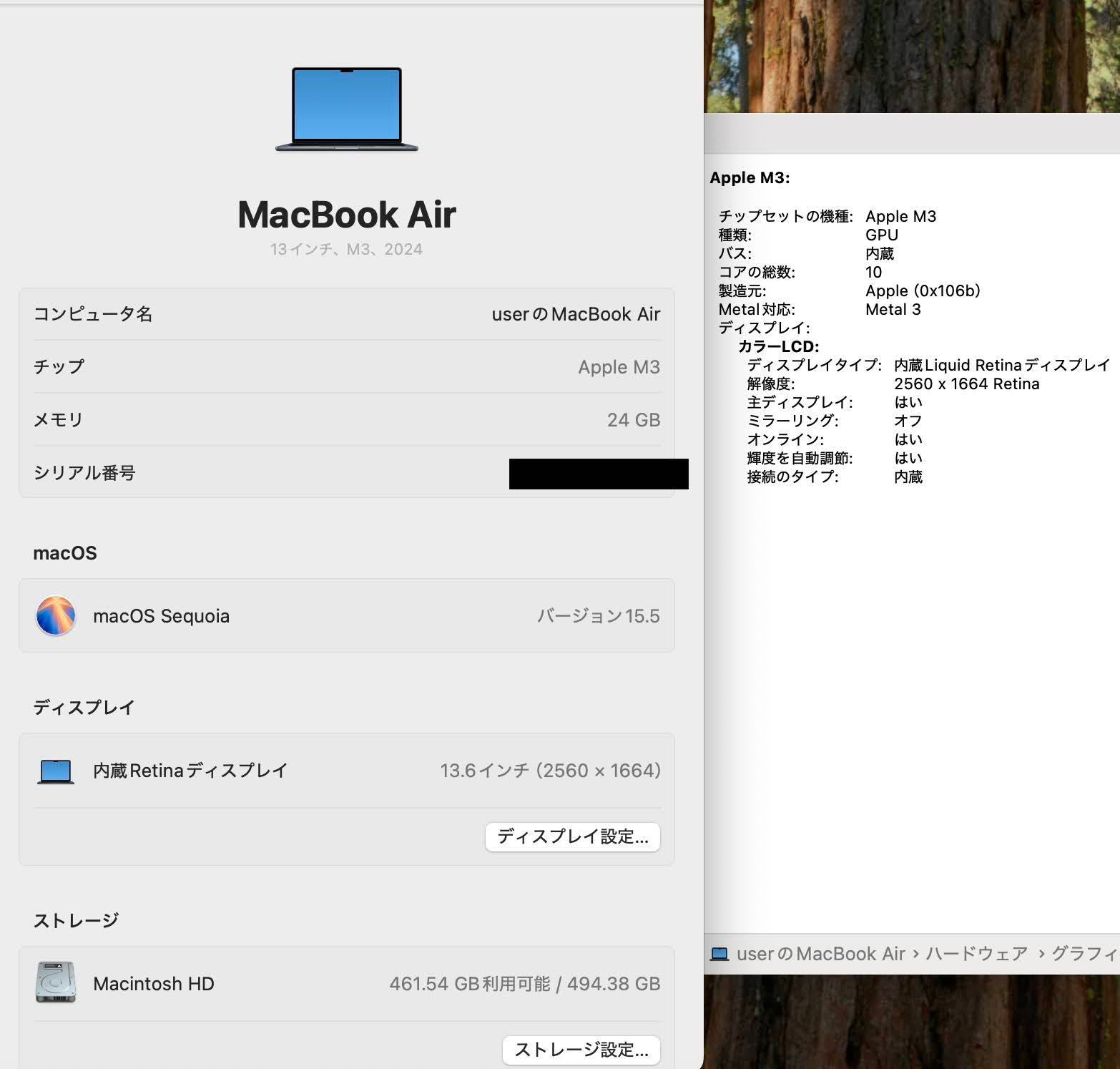The width and height of the screenshot is (1120, 1069).
Task: Click the 2560 x 1664 Retina resolution value
Action: tap(966, 384)
